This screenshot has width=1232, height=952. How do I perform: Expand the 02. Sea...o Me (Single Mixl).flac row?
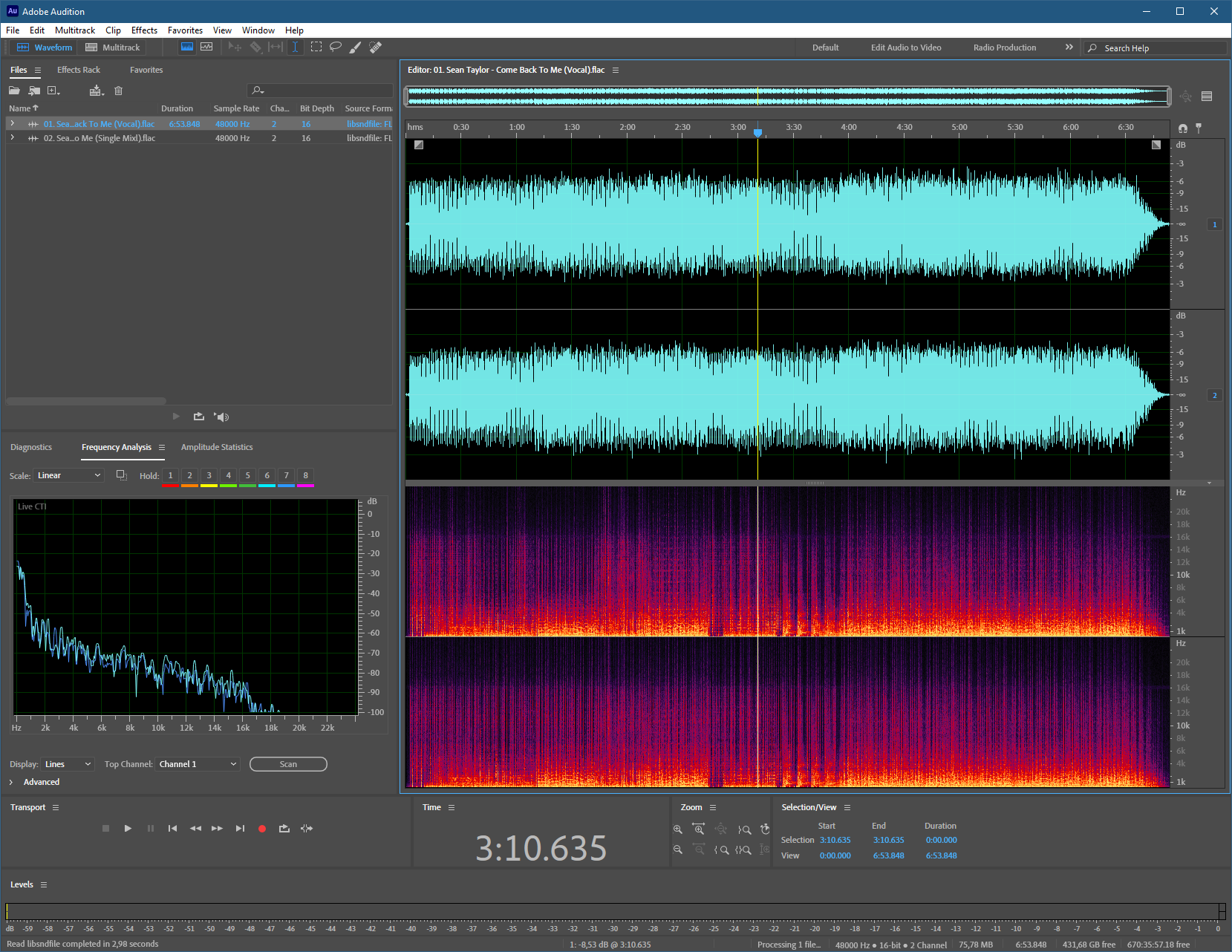[x=12, y=137]
